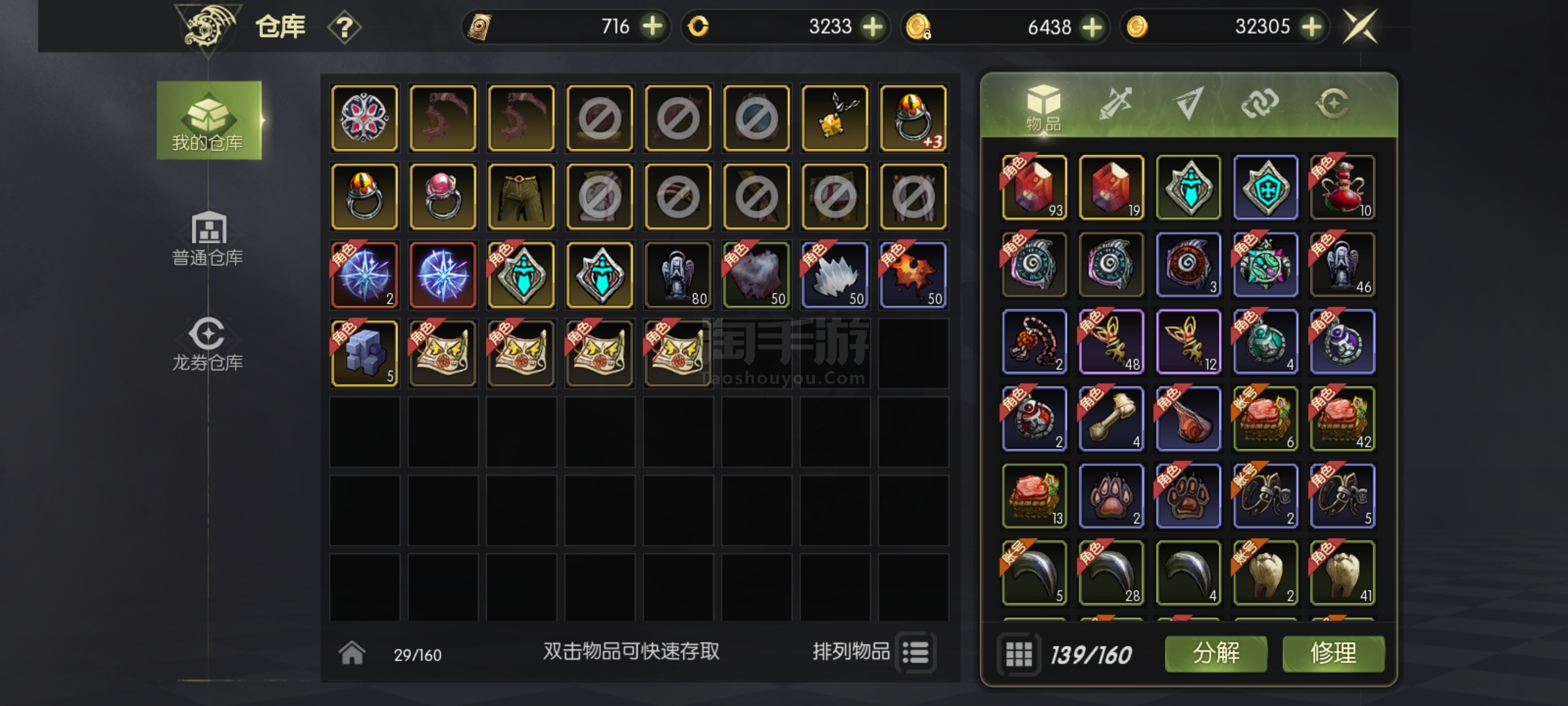Image resolution: width=1568 pixels, height=706 pixels.
Task: Pick the gargoyle statue stack of 80
Action: tap(678, 275)
